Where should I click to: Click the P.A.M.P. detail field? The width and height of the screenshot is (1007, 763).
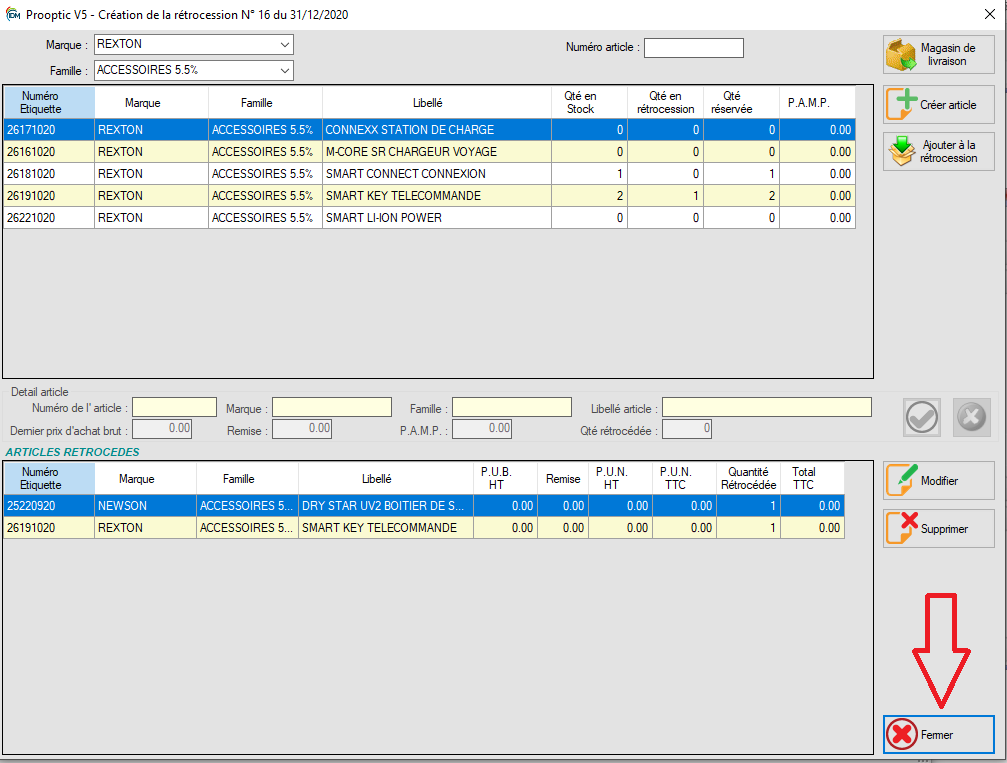(482, 428)
